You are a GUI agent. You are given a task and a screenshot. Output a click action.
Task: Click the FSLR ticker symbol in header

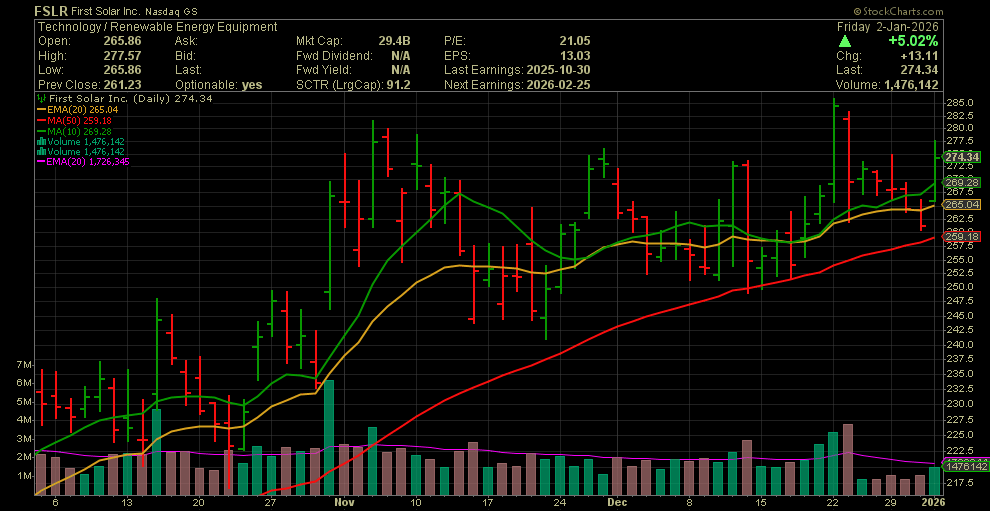52,11
